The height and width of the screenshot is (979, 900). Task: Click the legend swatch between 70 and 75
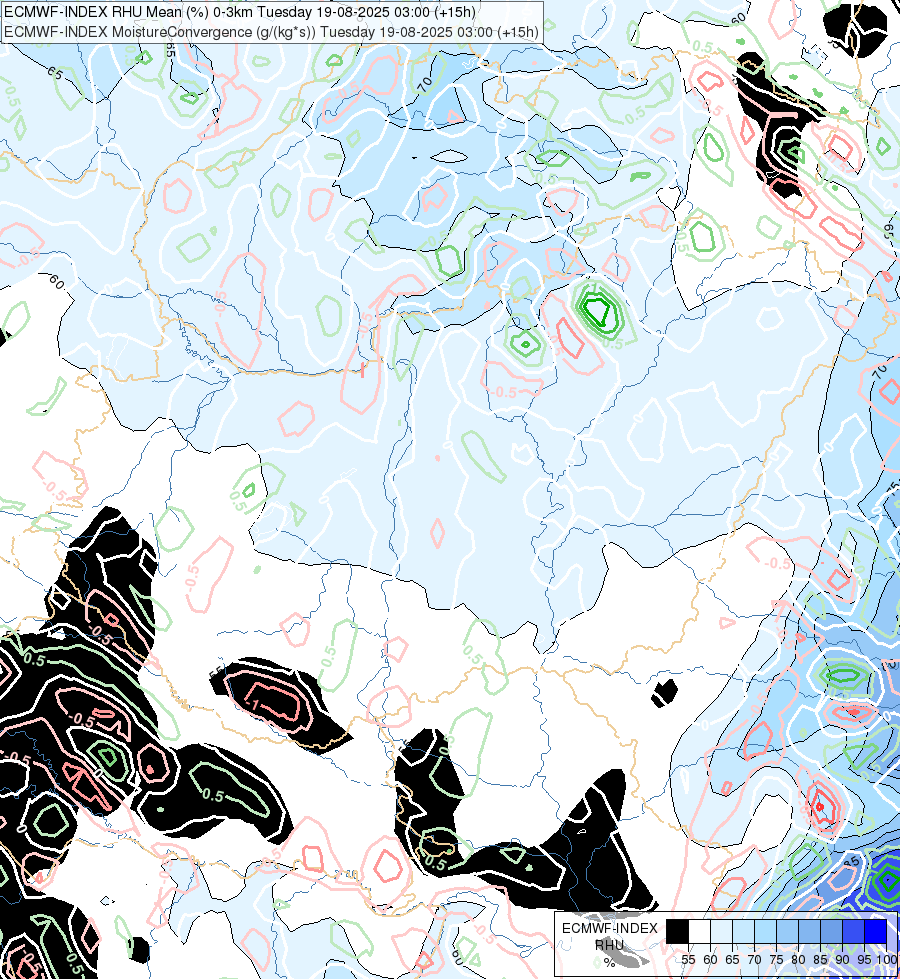coord(765,931)
